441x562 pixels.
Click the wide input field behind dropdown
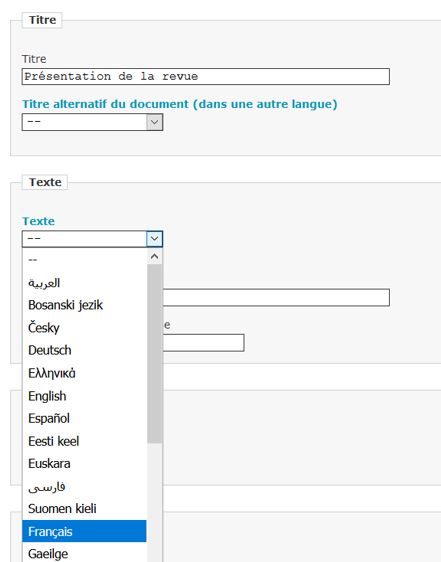[276, 297]
